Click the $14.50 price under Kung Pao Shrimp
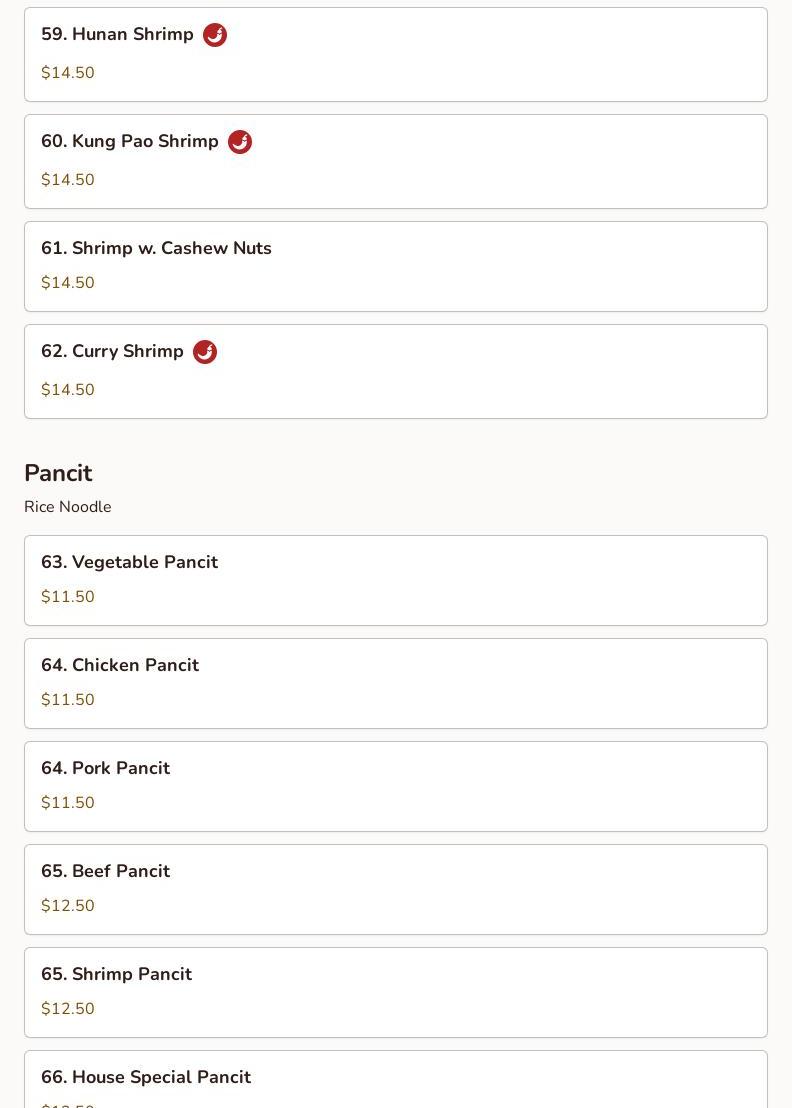Viewport: 792px width, 1108px height. [x=68, y=180]
